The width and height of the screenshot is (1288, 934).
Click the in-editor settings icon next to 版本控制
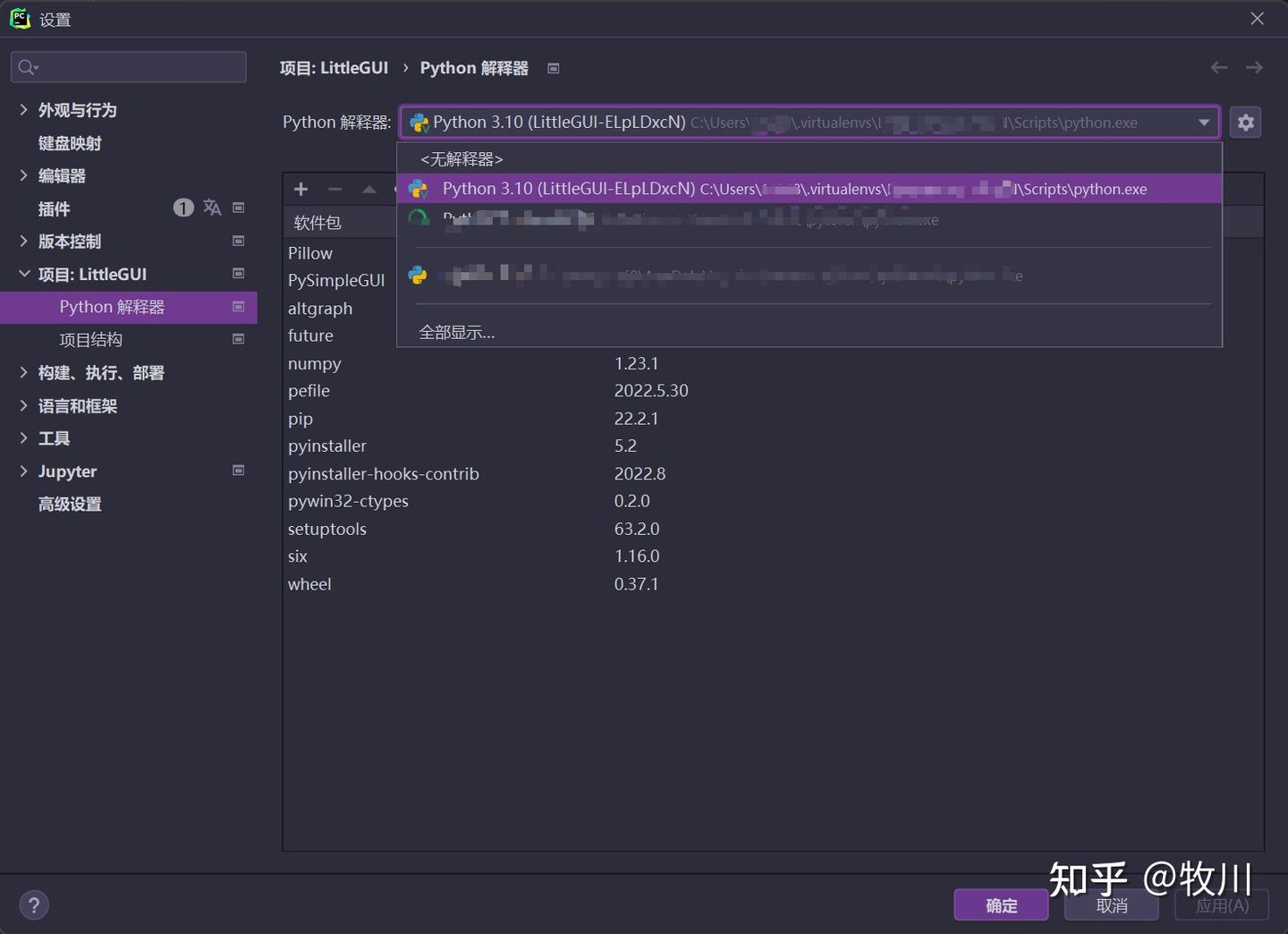(x=239, y=240)
